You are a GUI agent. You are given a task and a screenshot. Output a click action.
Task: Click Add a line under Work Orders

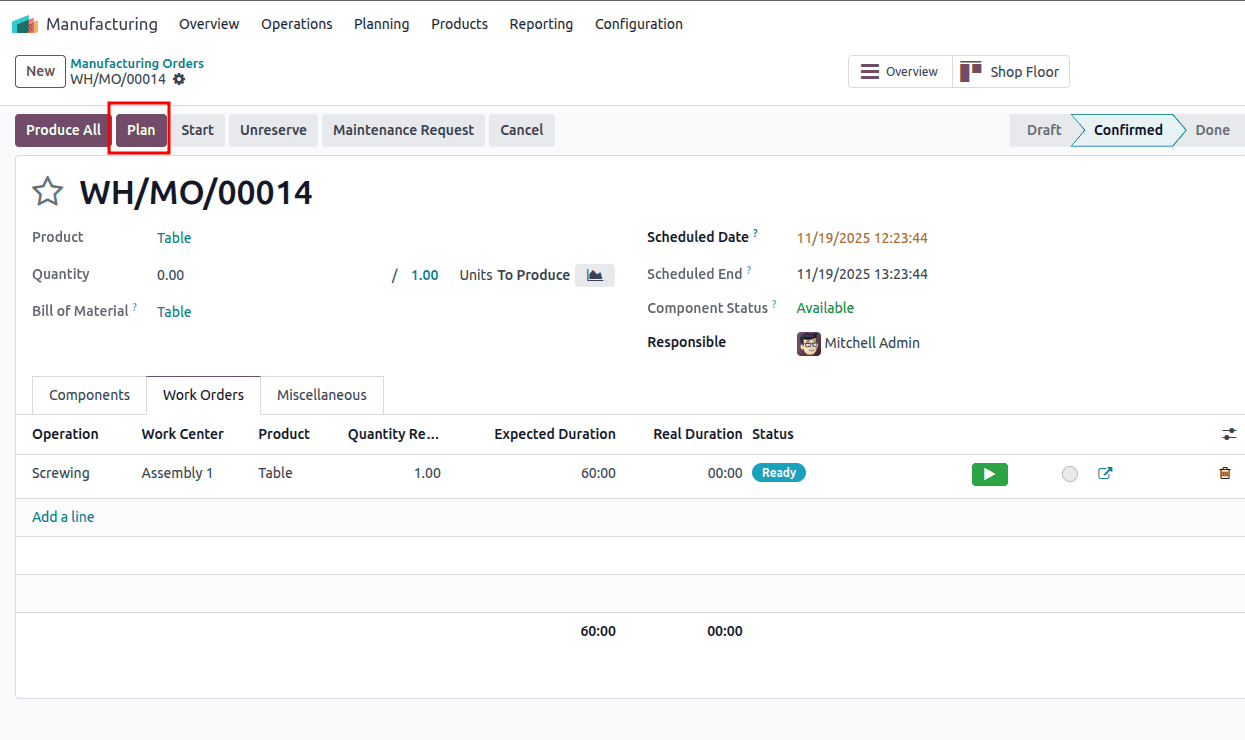(63, 515)
